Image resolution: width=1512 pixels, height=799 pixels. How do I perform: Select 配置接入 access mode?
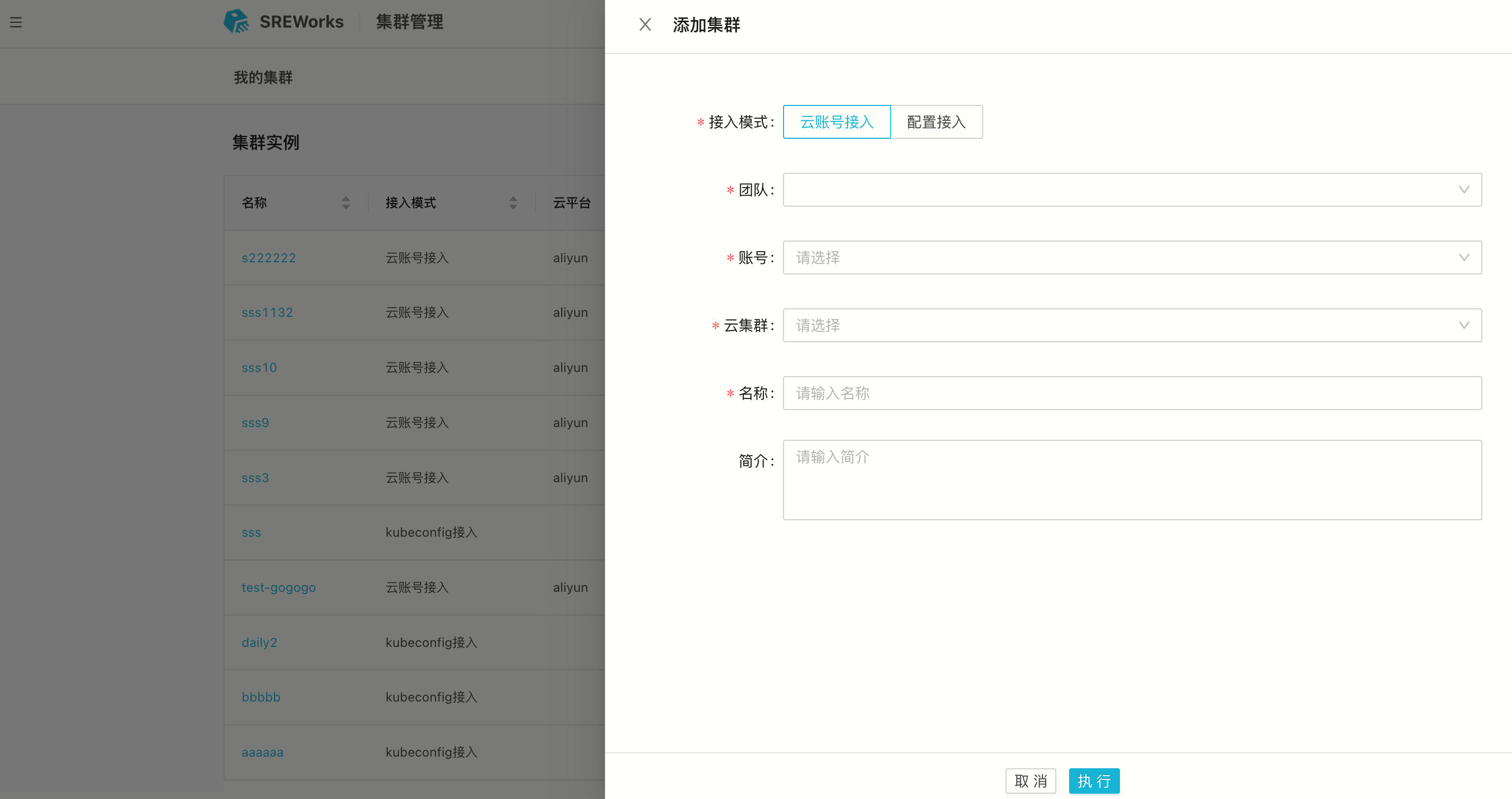tap(936, 122)
